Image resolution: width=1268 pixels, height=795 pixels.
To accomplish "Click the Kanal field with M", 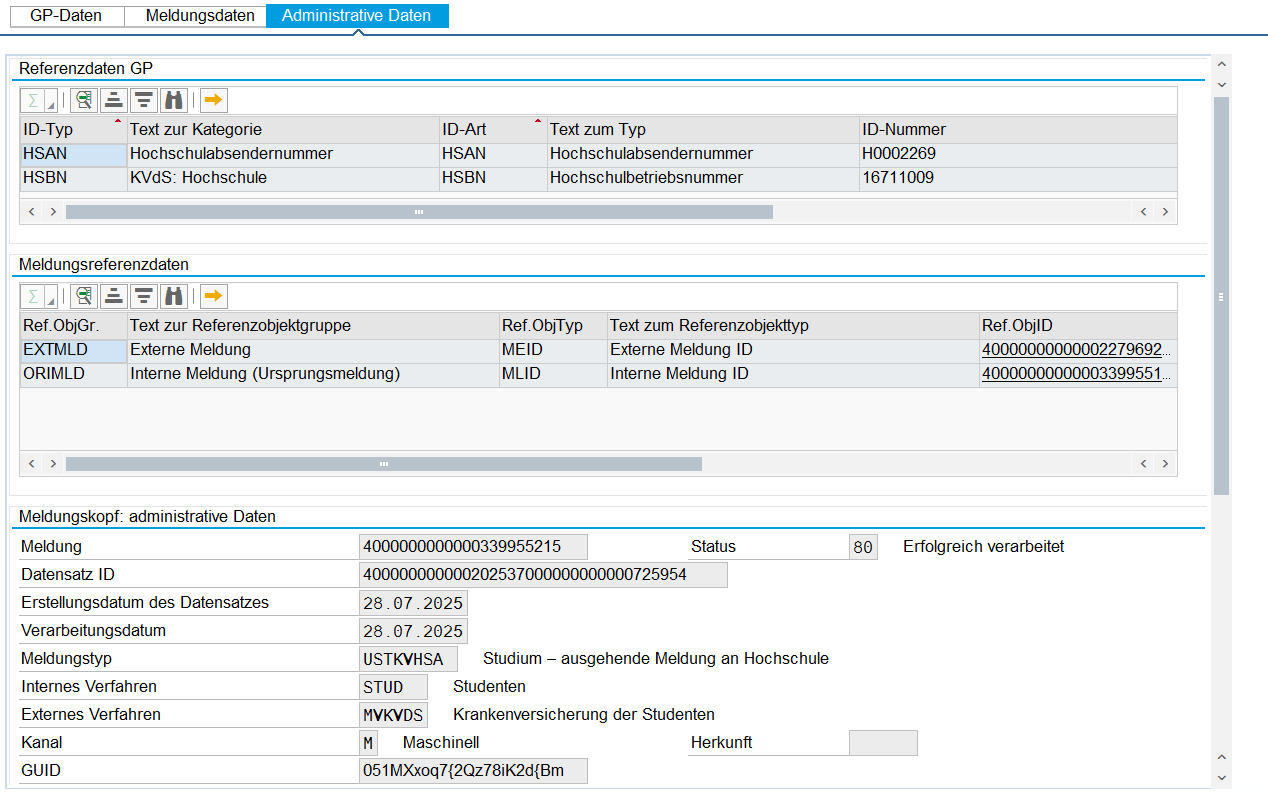I will tap(368, 743).
